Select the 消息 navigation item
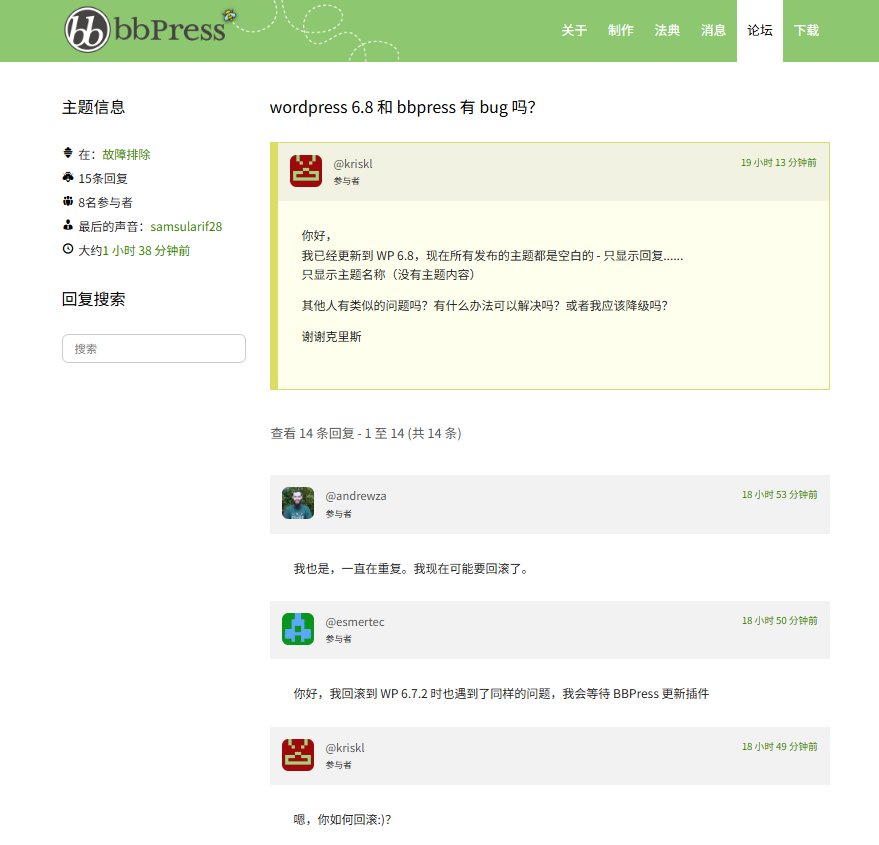This screenshot has width=879, height=845. (713, 31)
